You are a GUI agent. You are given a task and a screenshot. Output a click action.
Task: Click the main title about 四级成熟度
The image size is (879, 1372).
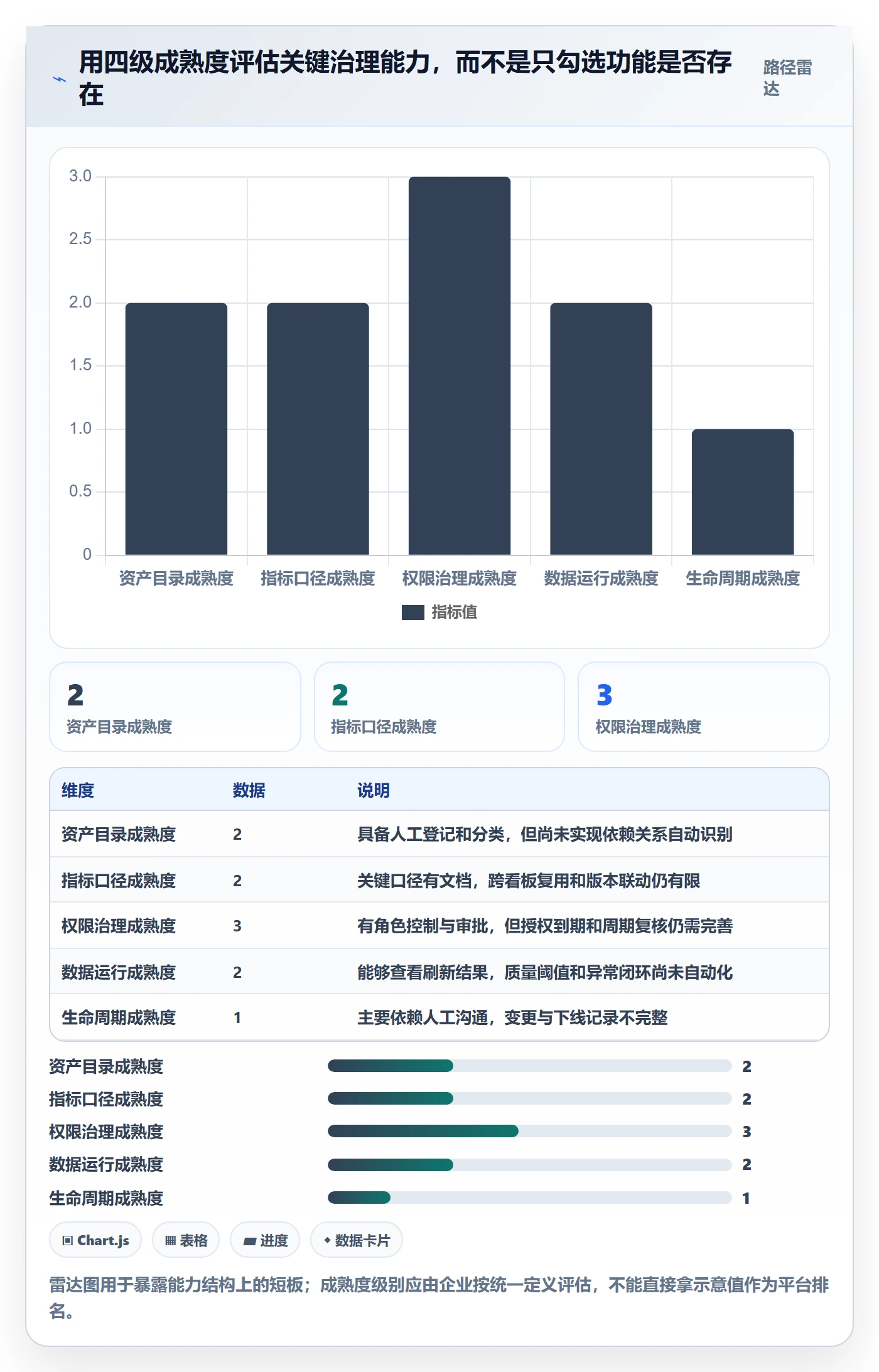click(405, 78)
